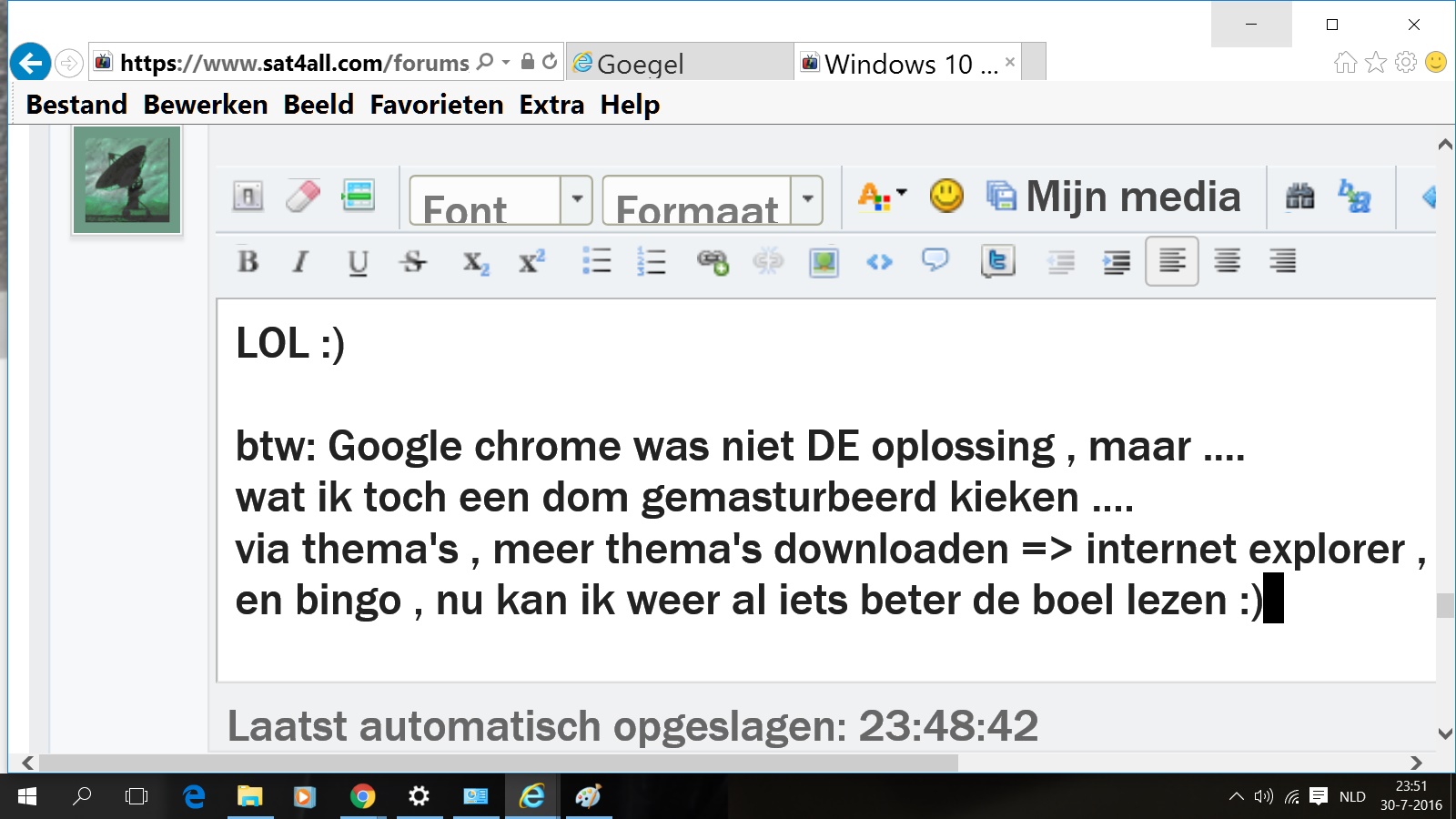Open the Extra menu
The image size is (1456, 819).
pyautogui.click(x=551, y=105)
